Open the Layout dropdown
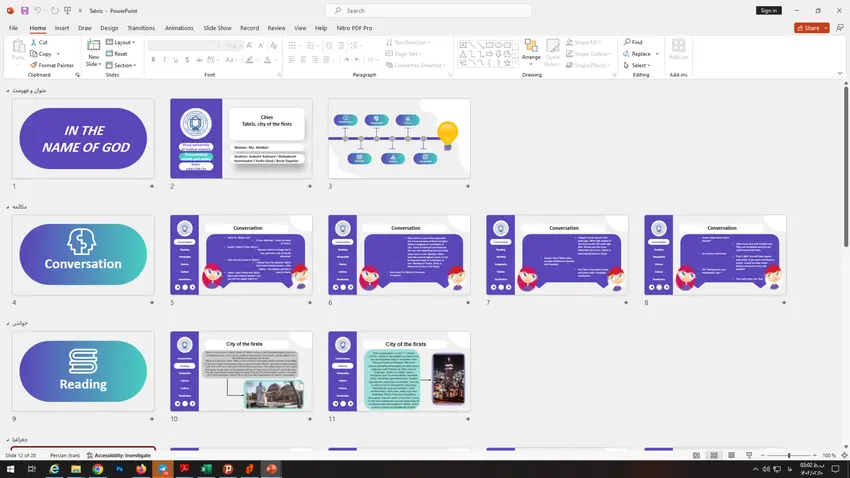The width and height of the screenshot is (850, 478). point(121,43)
